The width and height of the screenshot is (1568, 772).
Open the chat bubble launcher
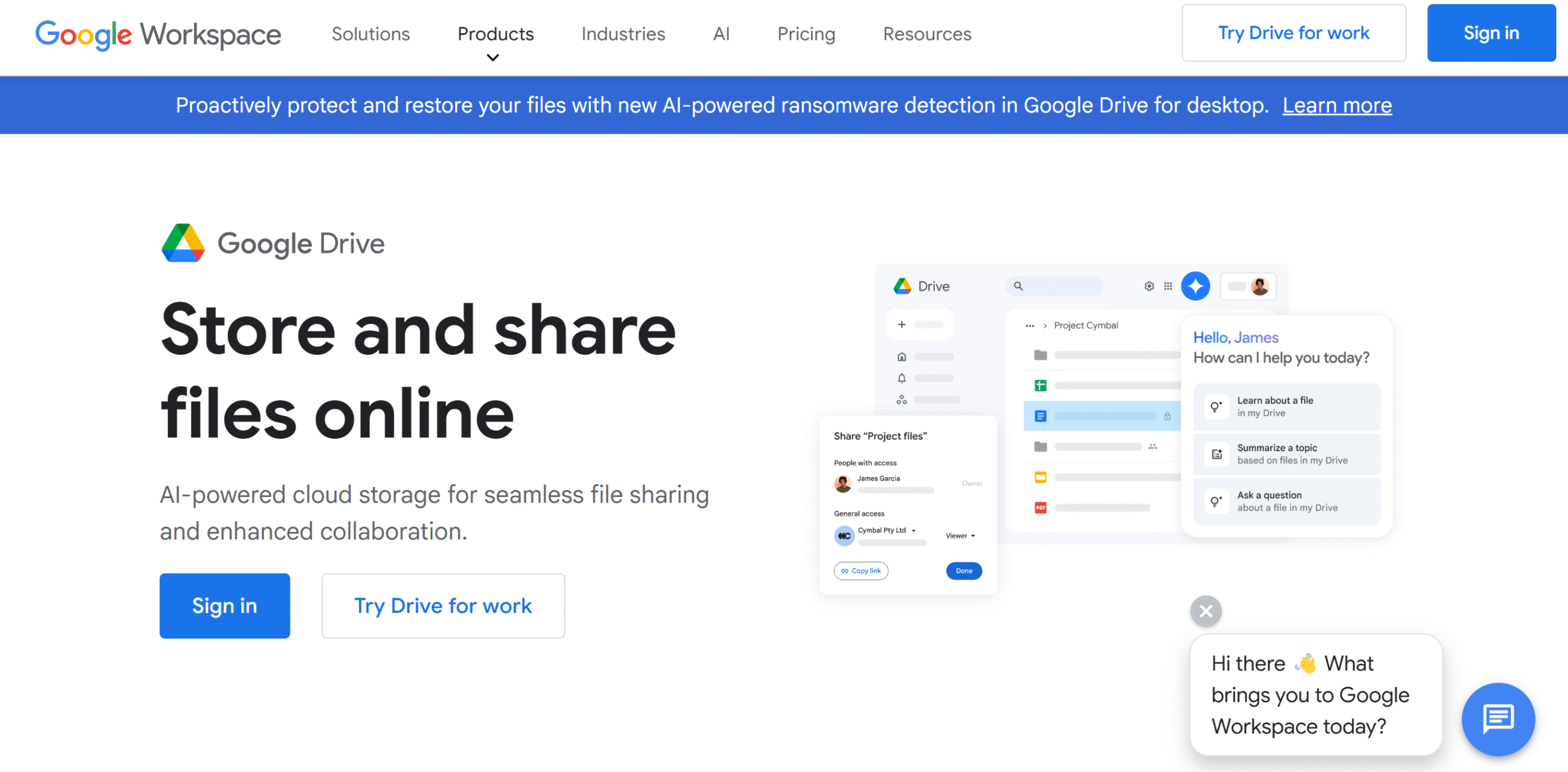1498,719
